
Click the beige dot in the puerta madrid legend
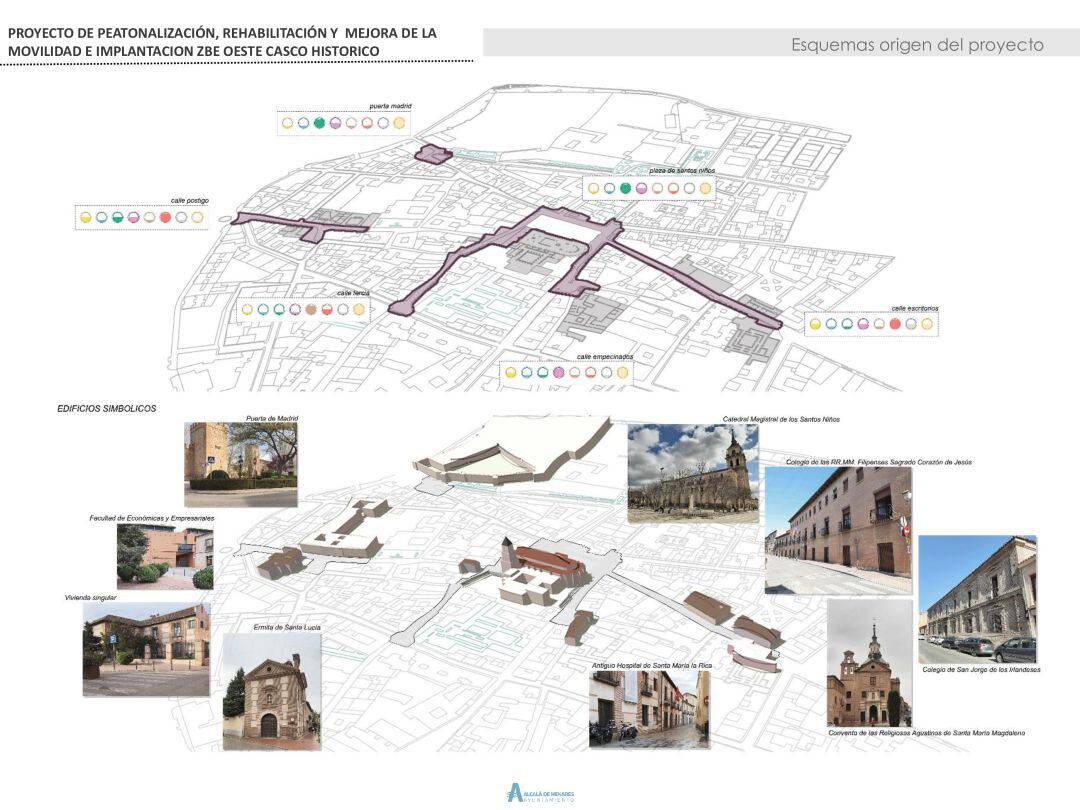(398, 122)
